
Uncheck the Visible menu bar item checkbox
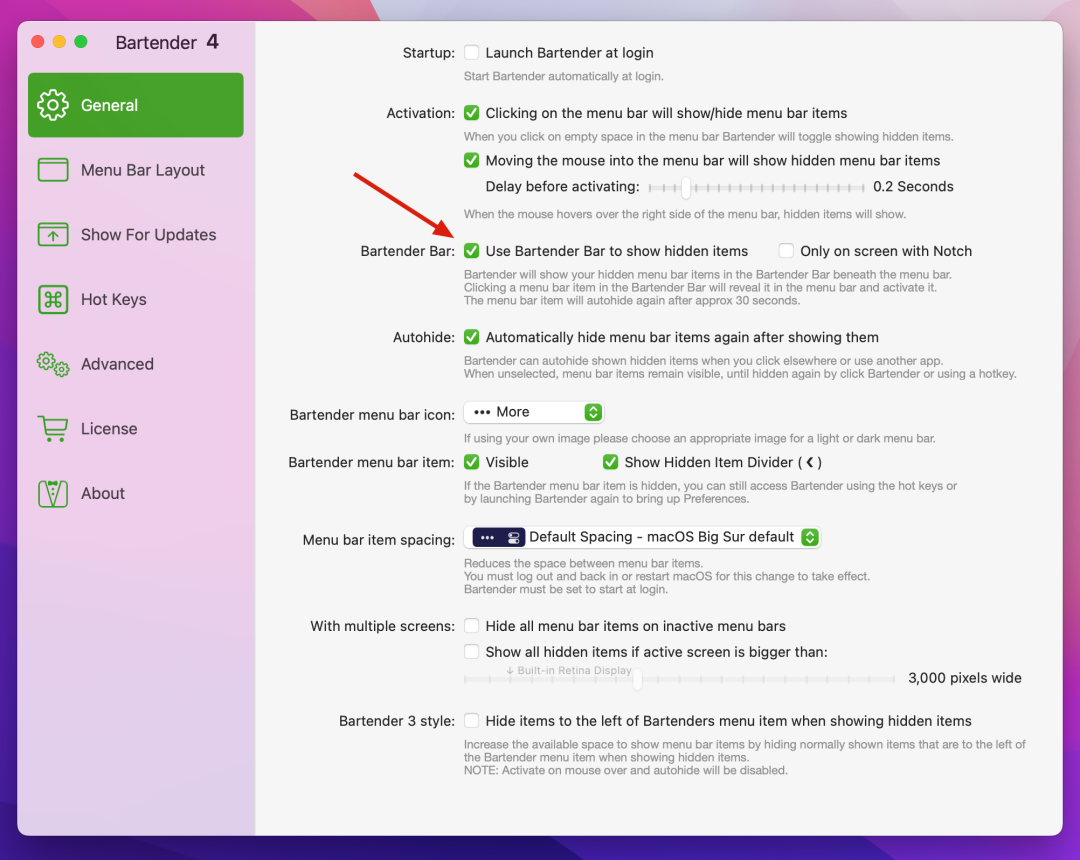(472, 462)
